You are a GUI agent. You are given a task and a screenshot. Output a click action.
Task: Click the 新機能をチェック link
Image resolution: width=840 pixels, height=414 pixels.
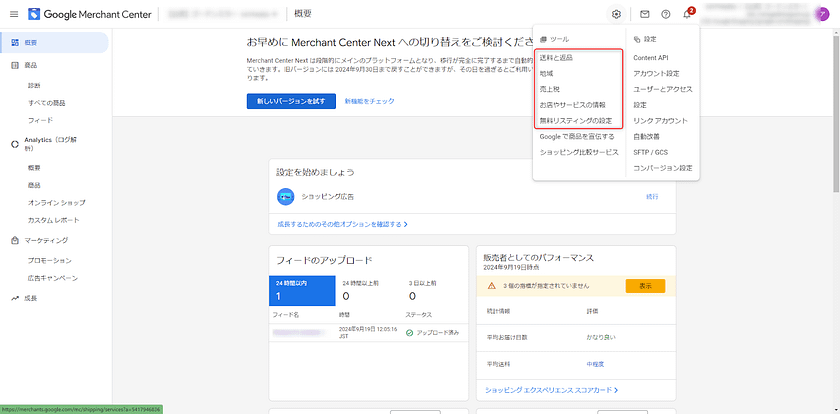pyautogui.click(x=369, y=101)
